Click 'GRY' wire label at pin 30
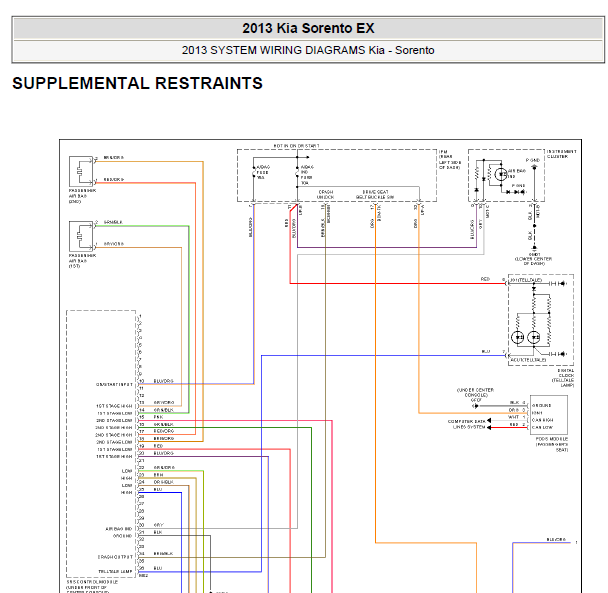This screenshot has height=593, width=608. pyautogui.click(x=158, y=525)
